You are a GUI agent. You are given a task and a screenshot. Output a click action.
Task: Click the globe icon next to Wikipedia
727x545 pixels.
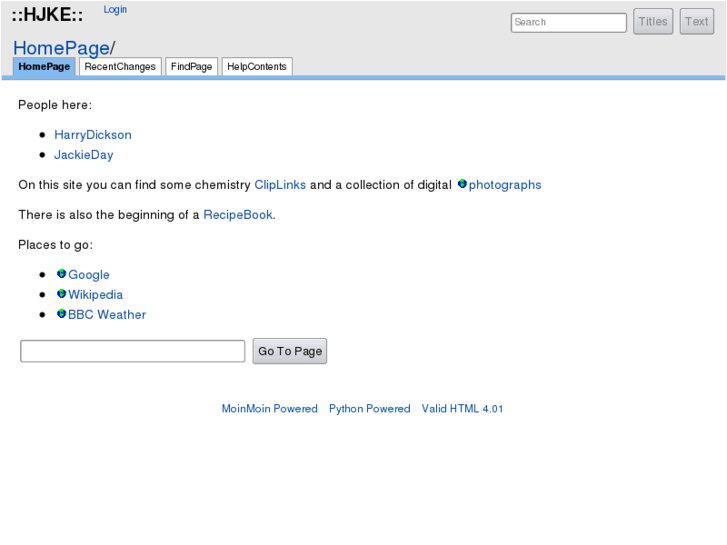61,294
